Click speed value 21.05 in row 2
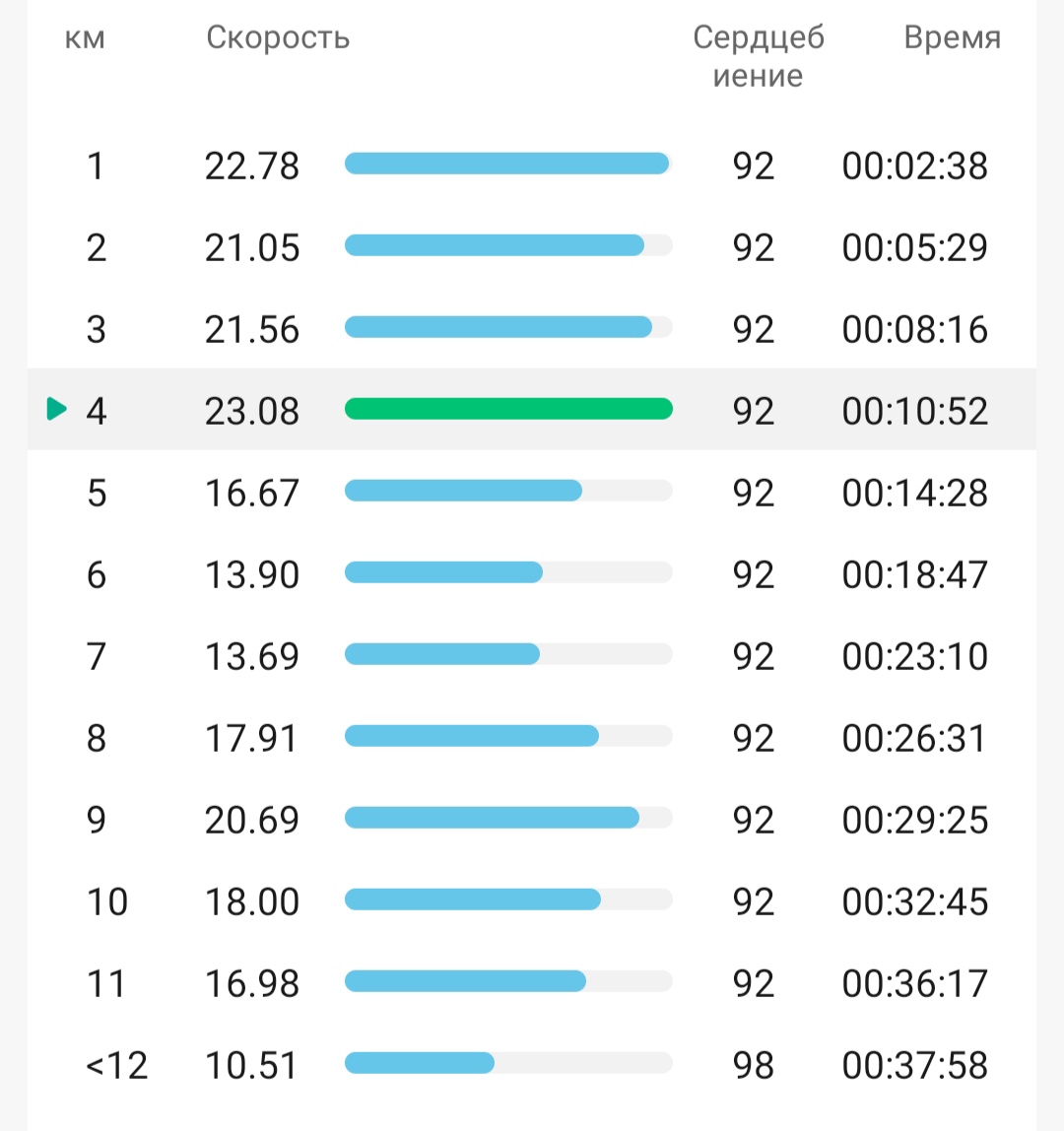The image size is (1064, 1131). click(x=252, y=248)
